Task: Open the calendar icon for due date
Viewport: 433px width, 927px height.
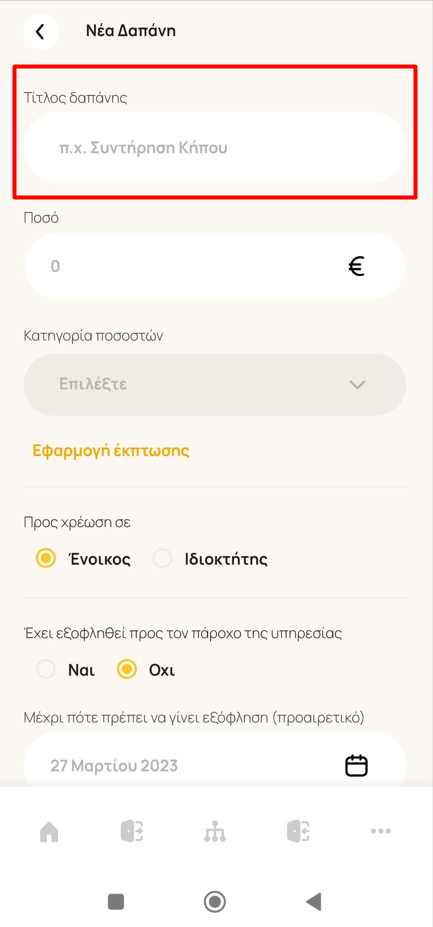Action: point(356,766)
